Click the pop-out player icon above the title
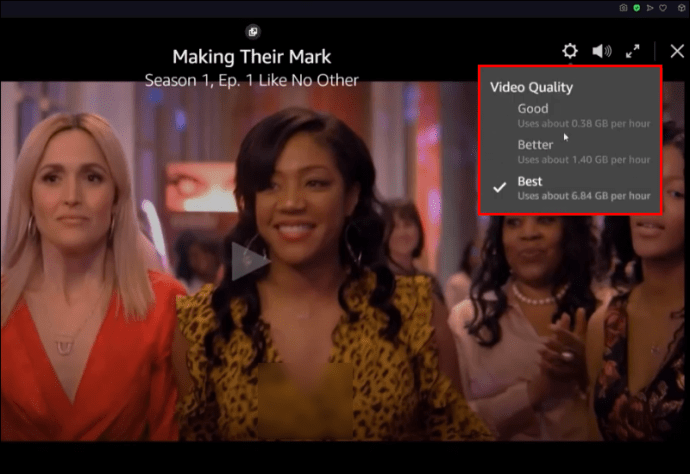Screen dimensions: 690x474 pos(253,32)
